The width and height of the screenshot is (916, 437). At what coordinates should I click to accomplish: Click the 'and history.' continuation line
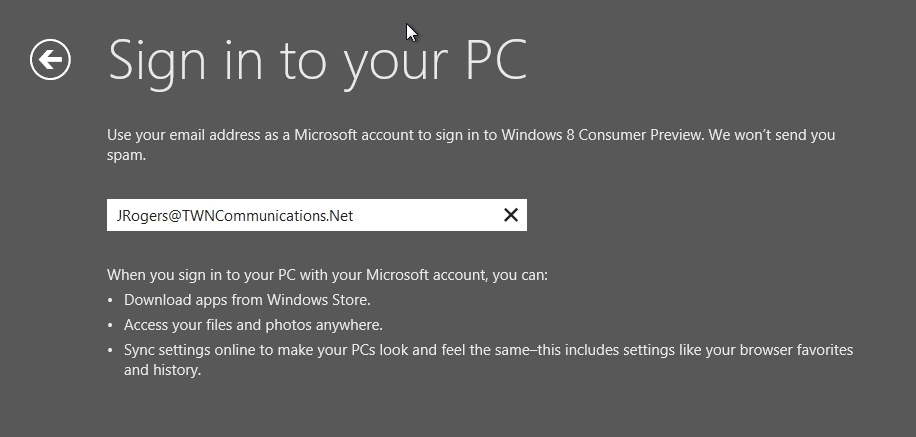[162, 370]
